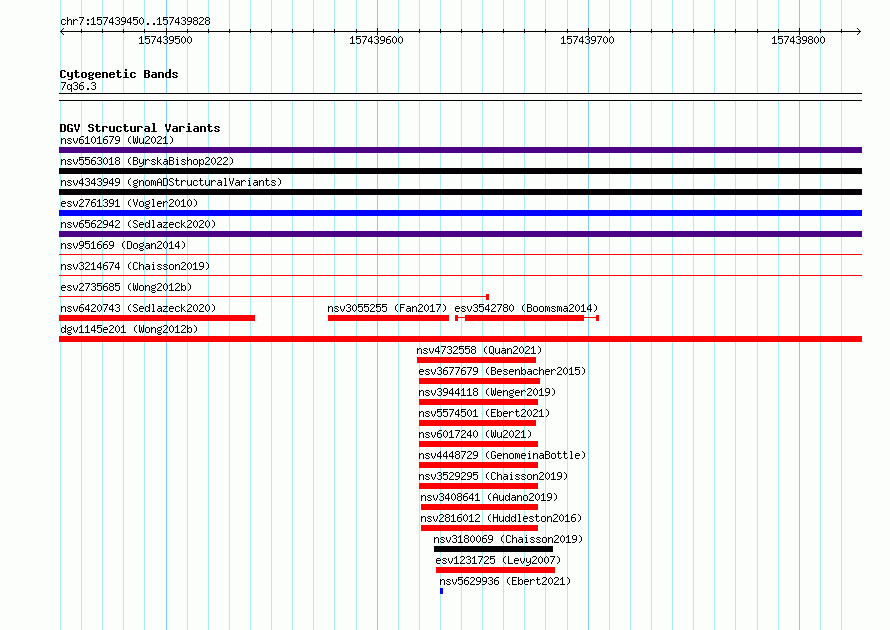
Task: Click ruler position 157439600
Action: pyautogui.click(x=376, y=40)
